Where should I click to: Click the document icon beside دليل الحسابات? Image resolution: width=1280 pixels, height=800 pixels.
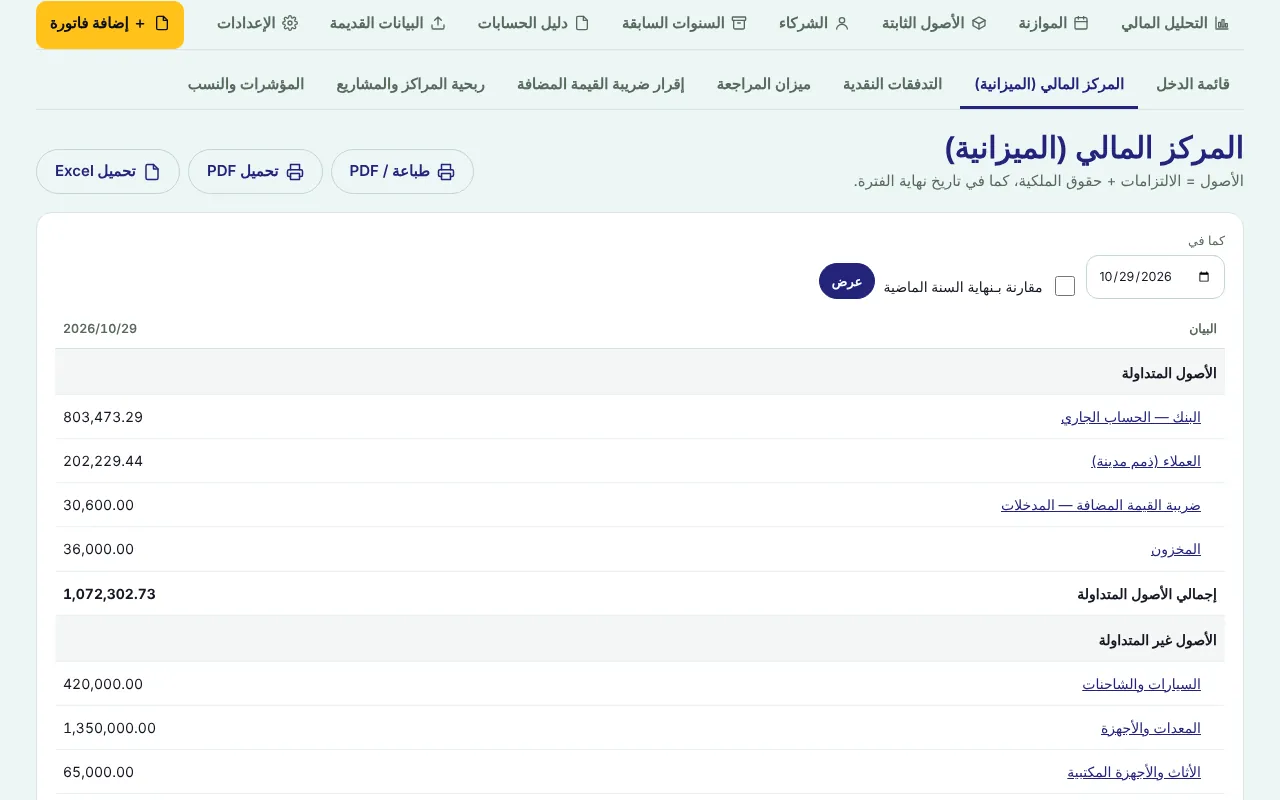[582, 23]
